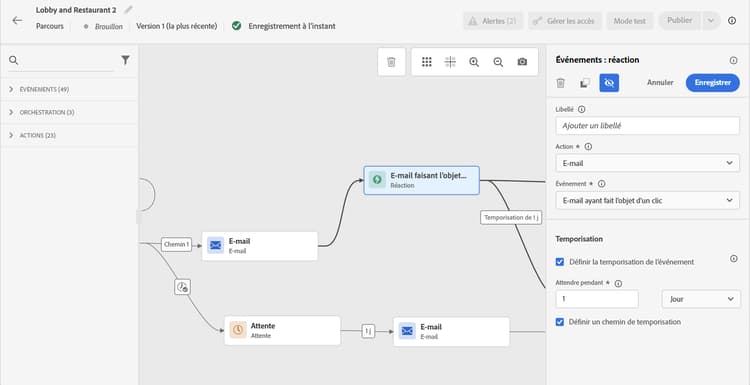Open info icon beside Action
Screen dimensions: 750x385
pyautogui.click(x=588, y=146)
